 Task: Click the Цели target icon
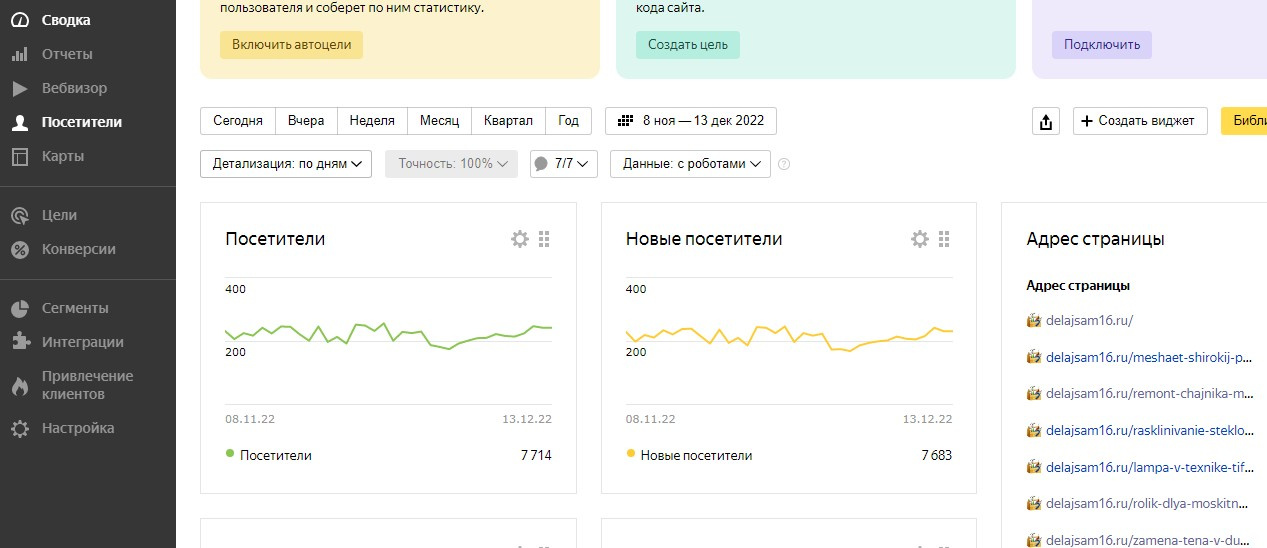coord(20,215)
